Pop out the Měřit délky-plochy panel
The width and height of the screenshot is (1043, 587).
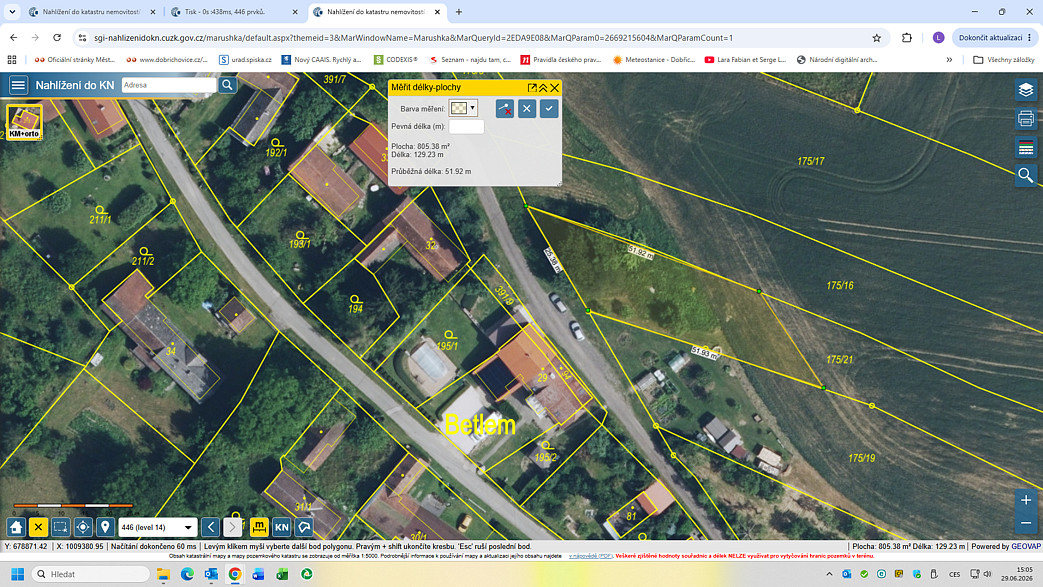click(532, 87)
